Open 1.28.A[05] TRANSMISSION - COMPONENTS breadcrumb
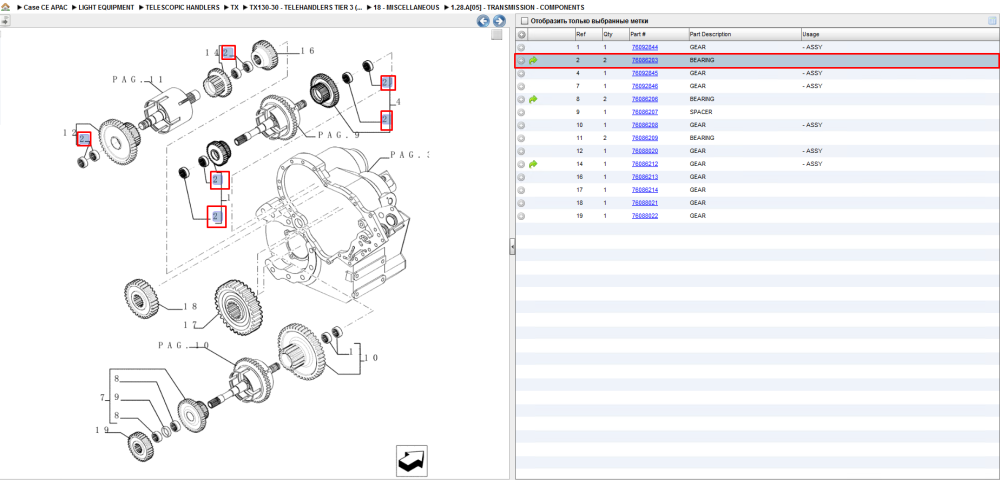This screenshot has width=1000, height=480. coord(517,7)
